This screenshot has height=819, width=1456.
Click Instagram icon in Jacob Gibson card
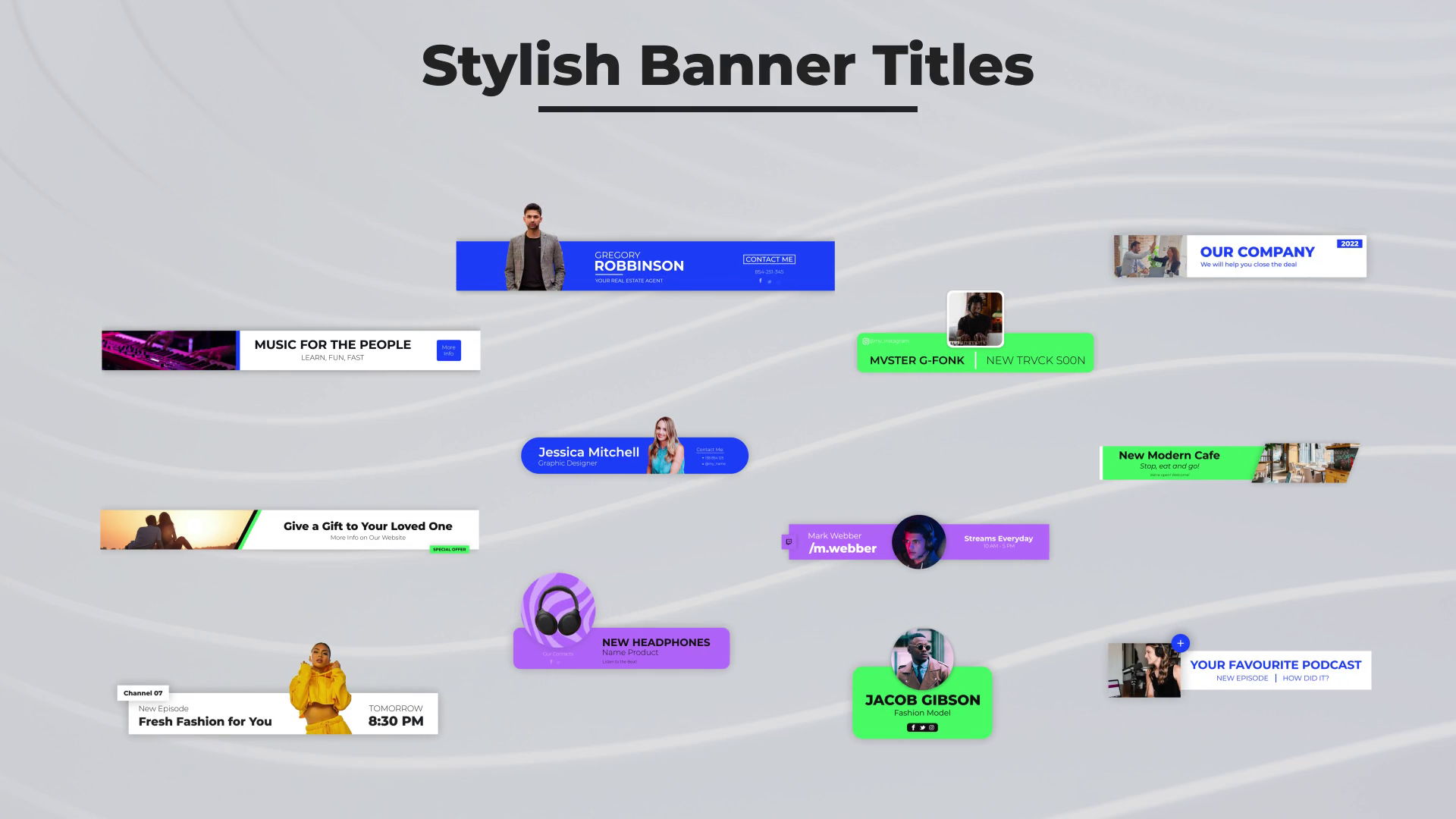pos(932,727)
